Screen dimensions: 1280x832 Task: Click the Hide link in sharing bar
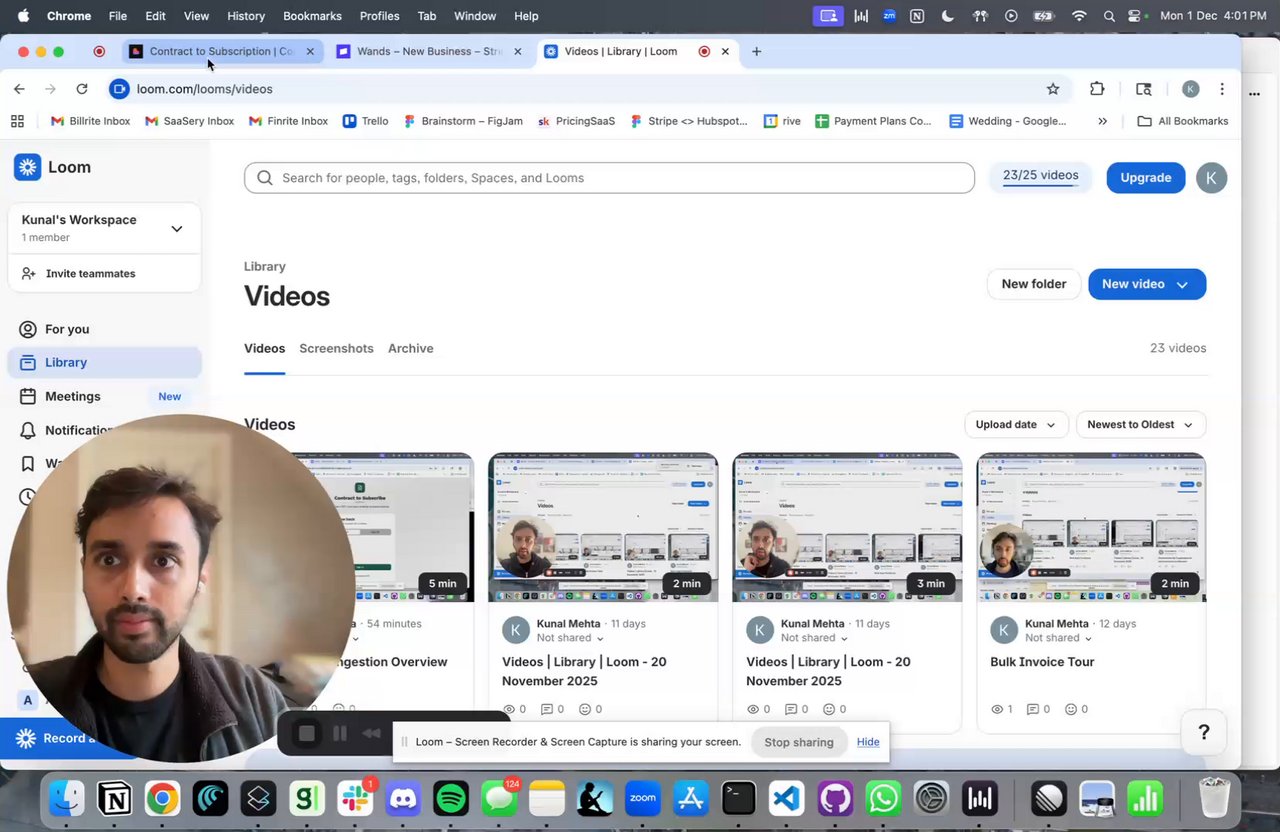(x=868, y=742)
